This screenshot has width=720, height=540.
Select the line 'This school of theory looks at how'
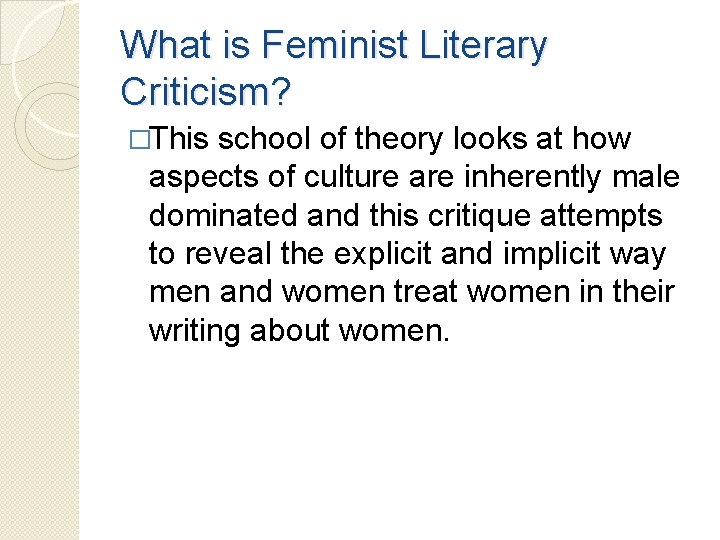[390, 139]
